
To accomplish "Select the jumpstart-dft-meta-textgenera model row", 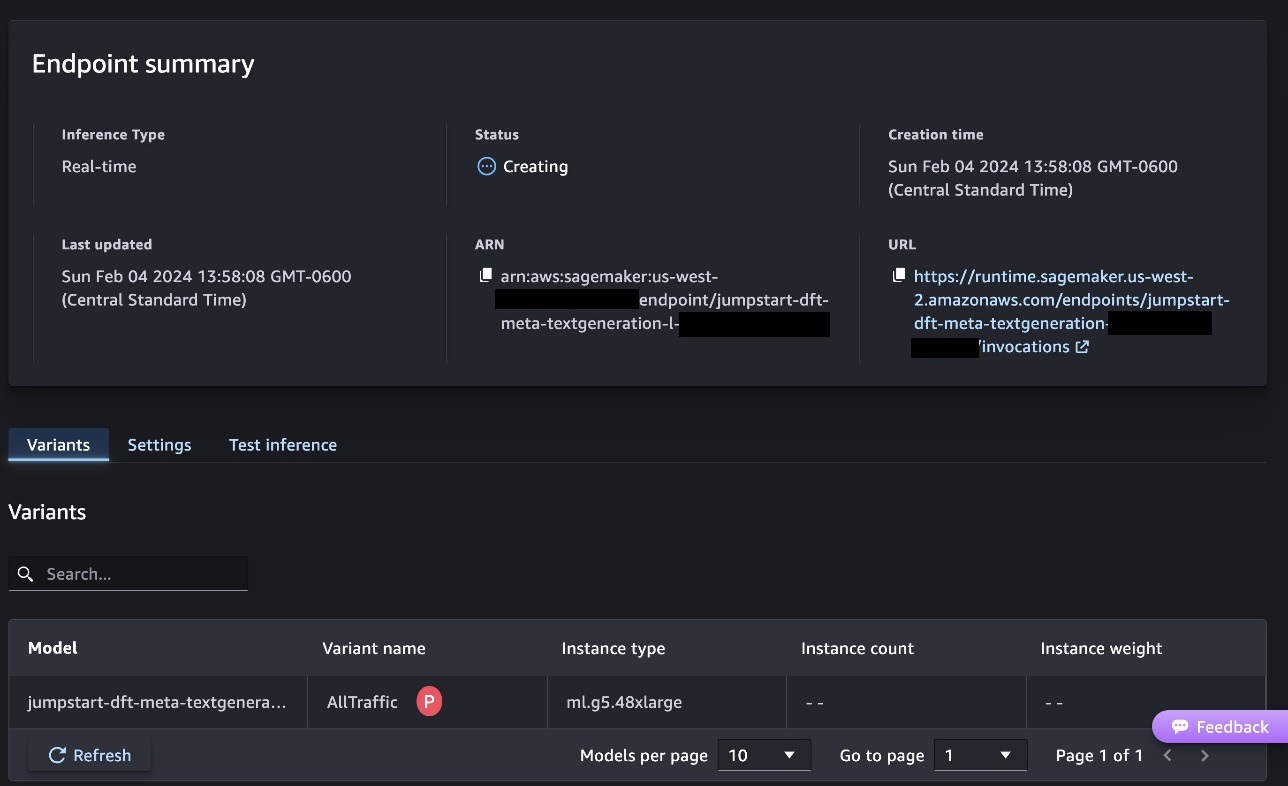I will pos(637,702).
